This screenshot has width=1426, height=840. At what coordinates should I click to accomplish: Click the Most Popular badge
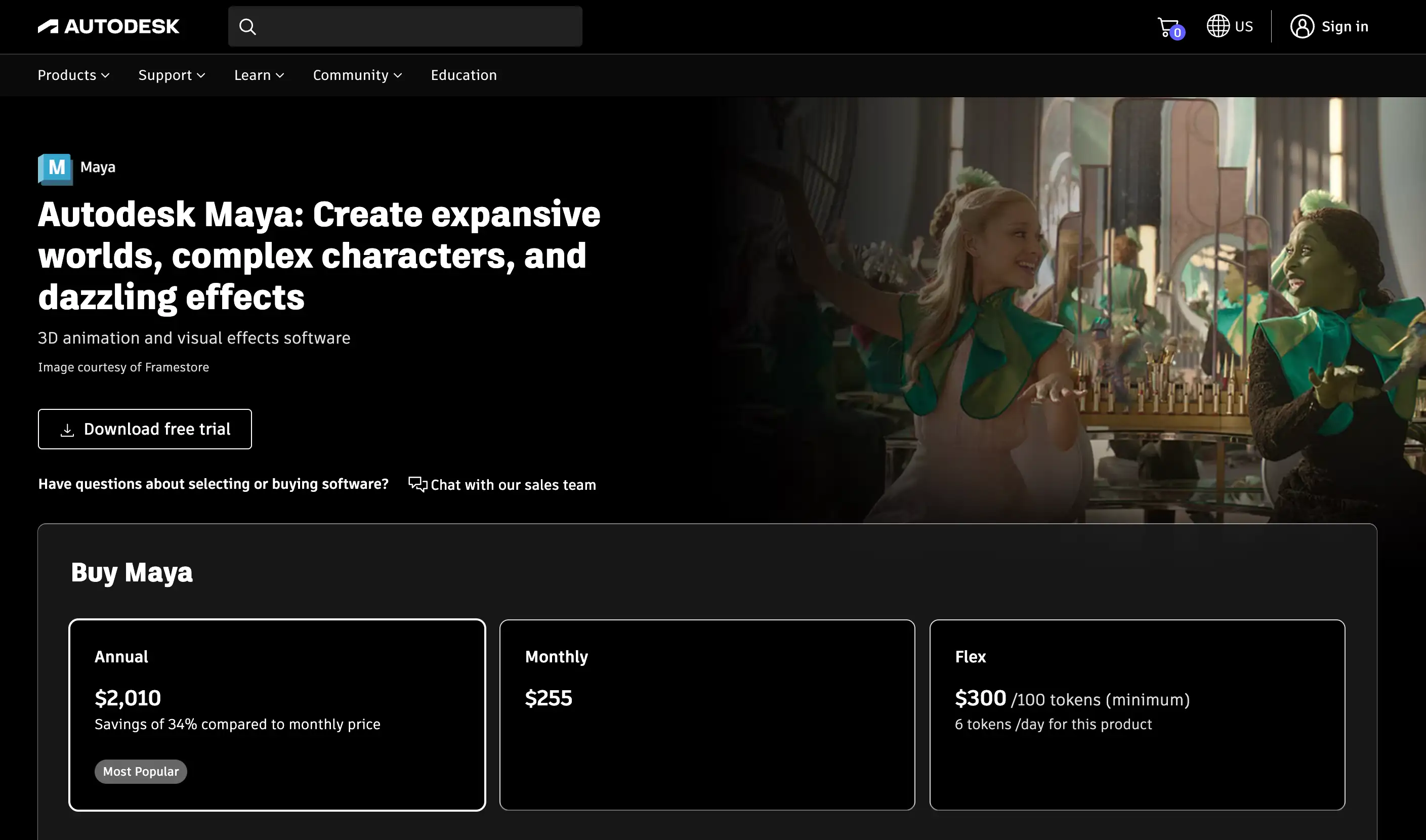pyautogui.click(x=141, y=772)
